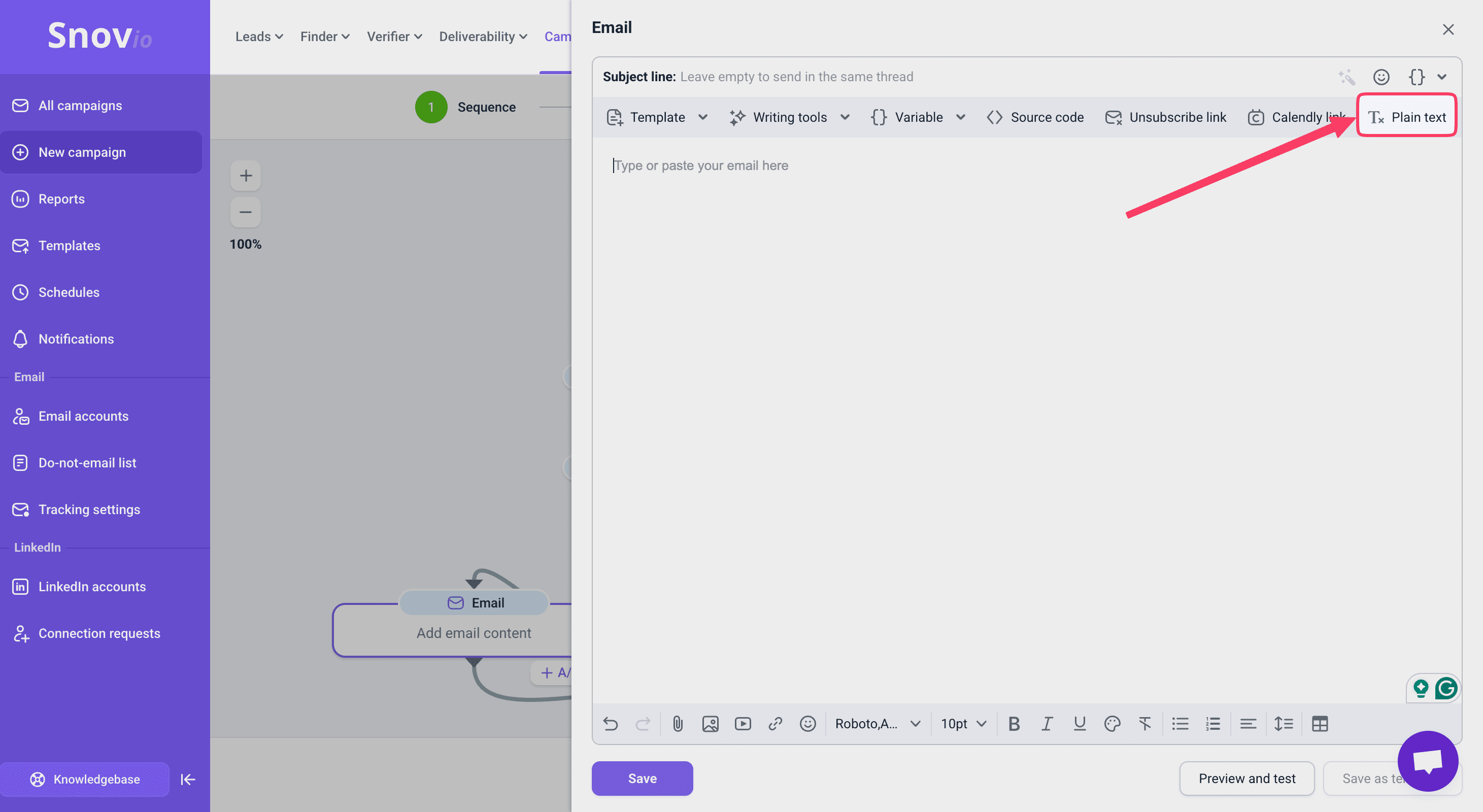
Task: Click Preview and test button
Action: click(1246, 778)
